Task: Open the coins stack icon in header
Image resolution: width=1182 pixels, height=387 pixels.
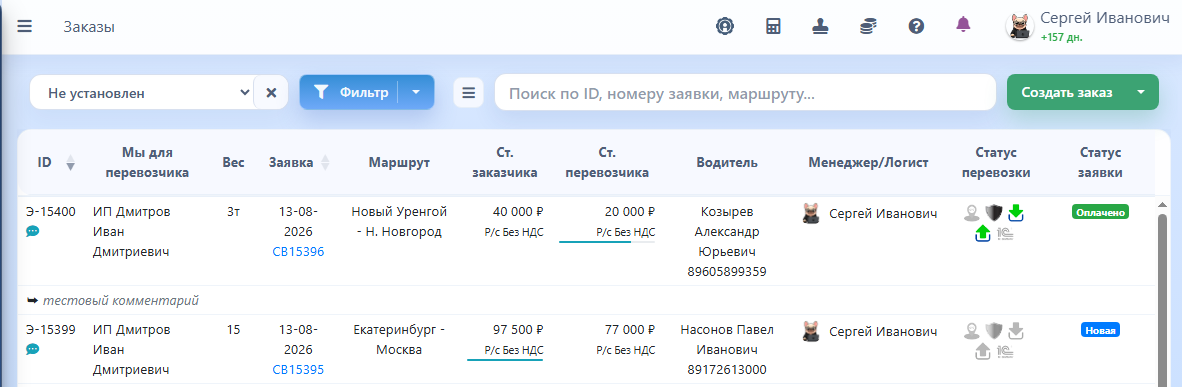Action: click(868, 26)
